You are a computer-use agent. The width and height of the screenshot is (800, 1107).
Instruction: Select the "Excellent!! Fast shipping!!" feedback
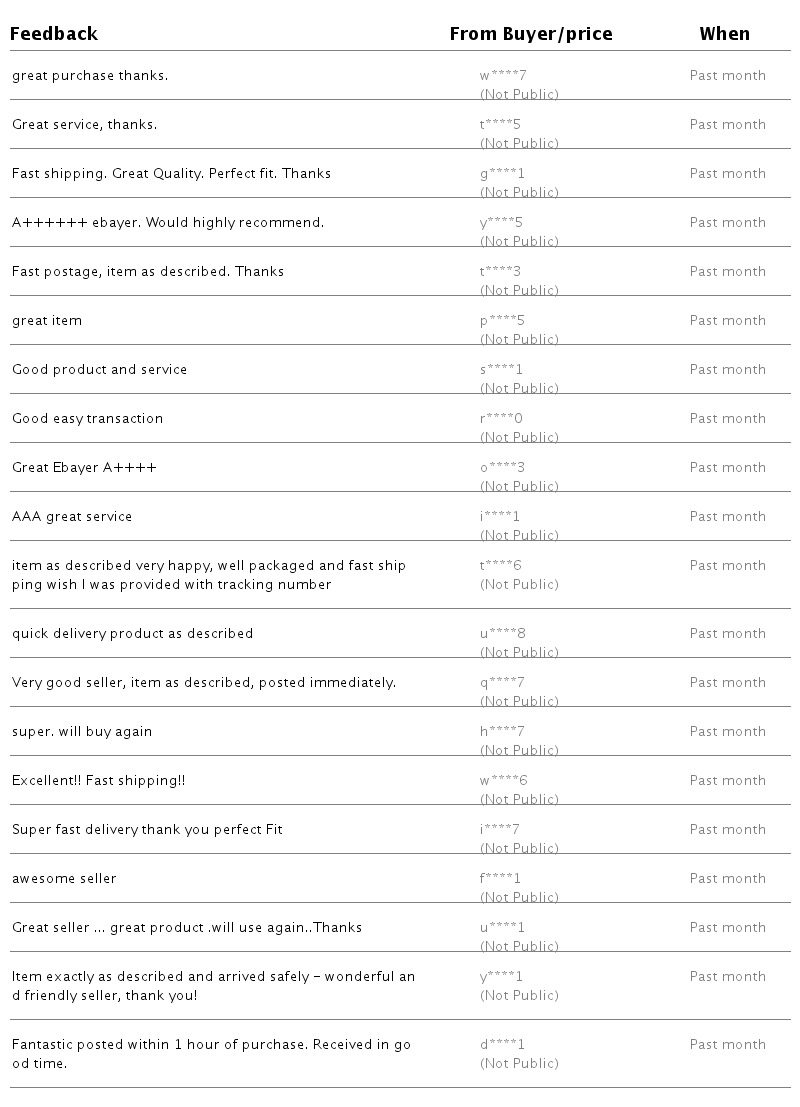point(98,781)
